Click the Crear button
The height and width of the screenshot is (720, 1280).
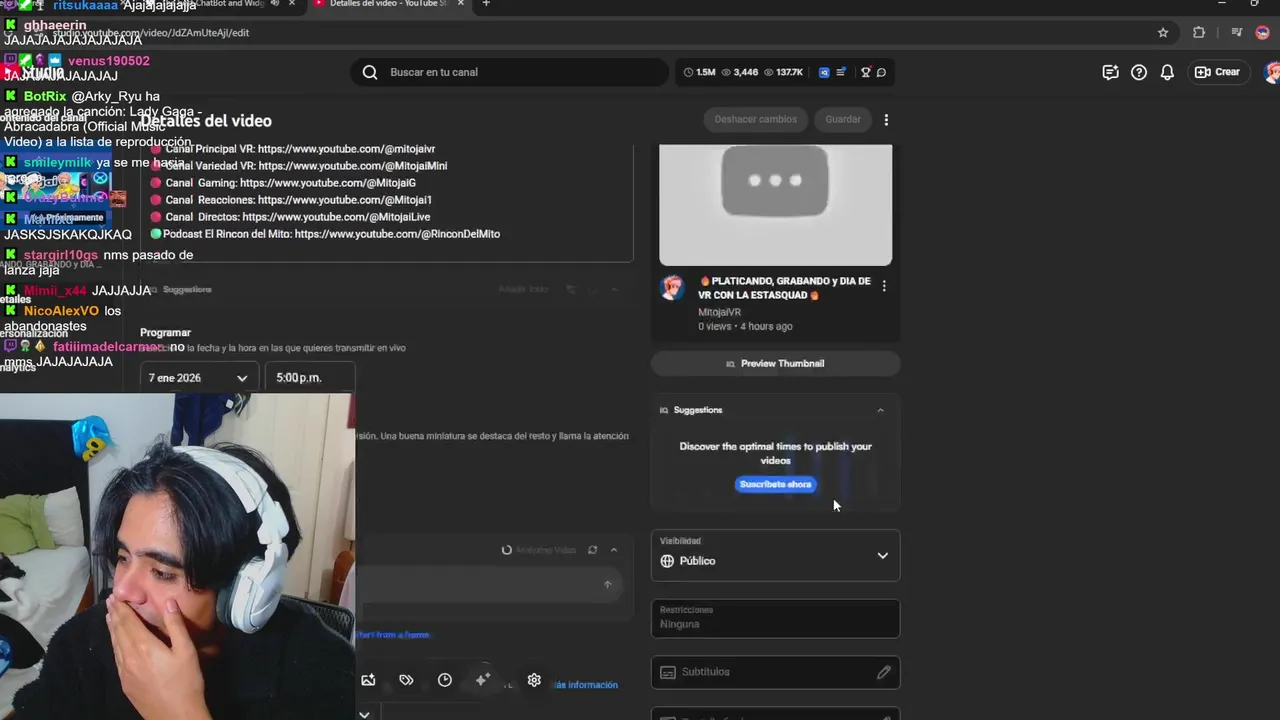click(1217, 72)
